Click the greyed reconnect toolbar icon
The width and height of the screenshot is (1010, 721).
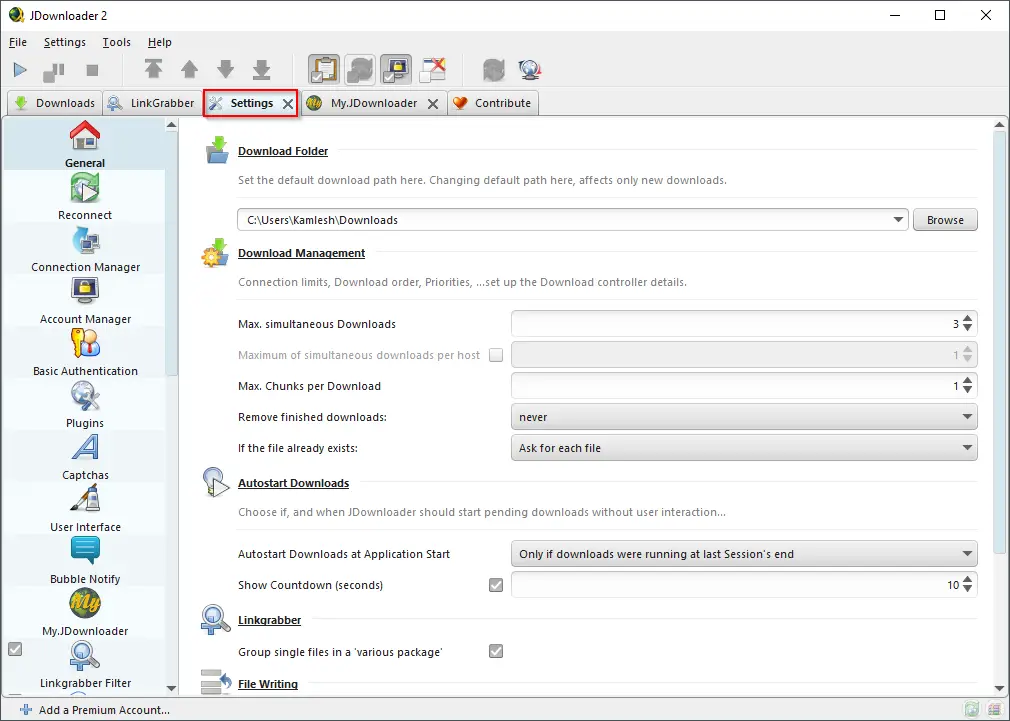point(493,70)
